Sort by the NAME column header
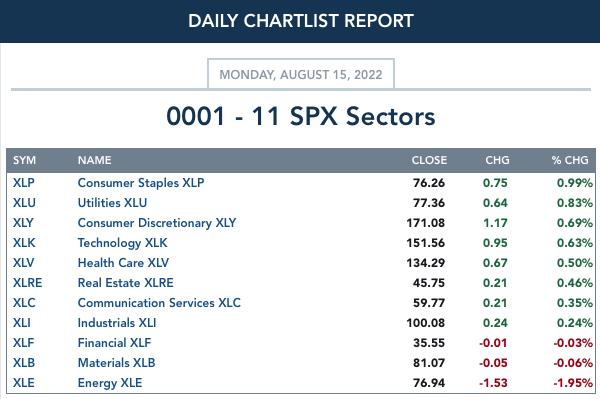This screenshot has height=399, width=600. (95, 160)
